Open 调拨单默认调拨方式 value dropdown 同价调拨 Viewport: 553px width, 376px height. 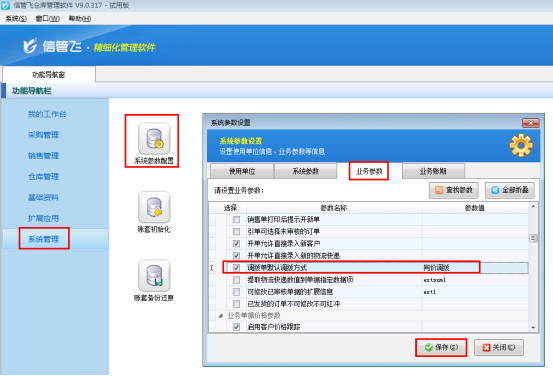pos(475,268)
